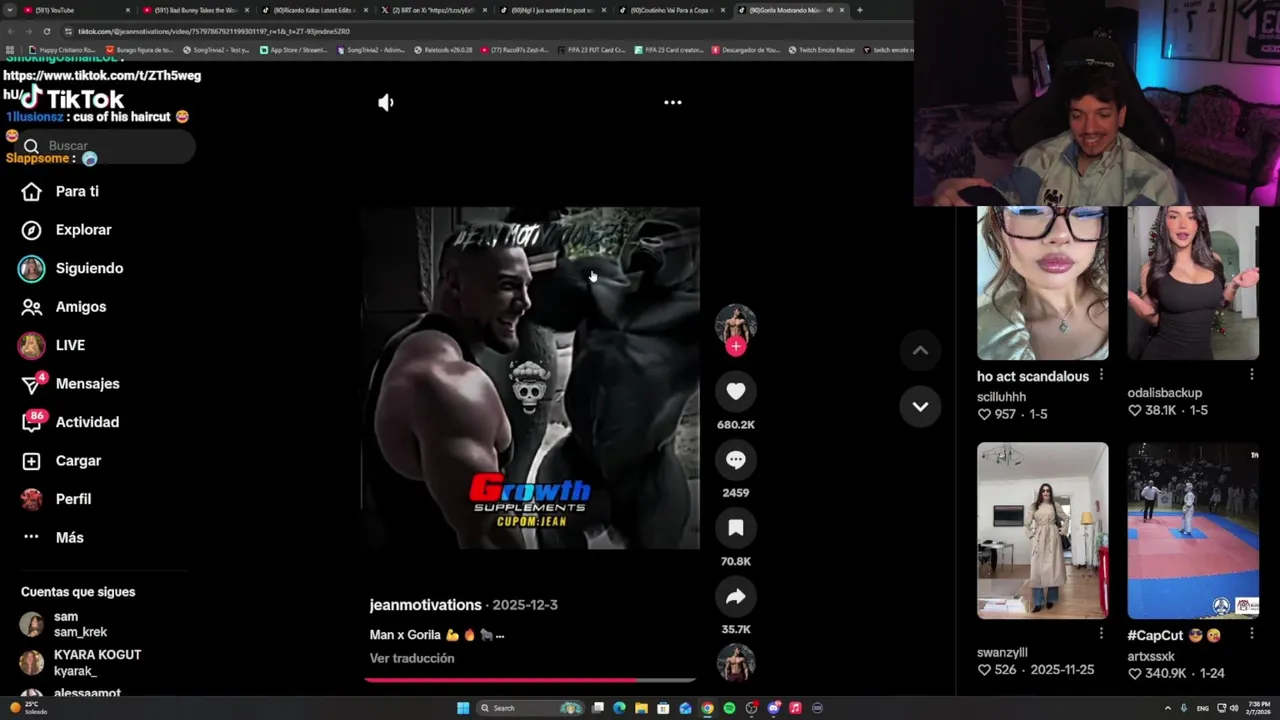Follow creator with red plus badge
The image size is (1280, 720).
pyautogui.click(x=736, y=346)
